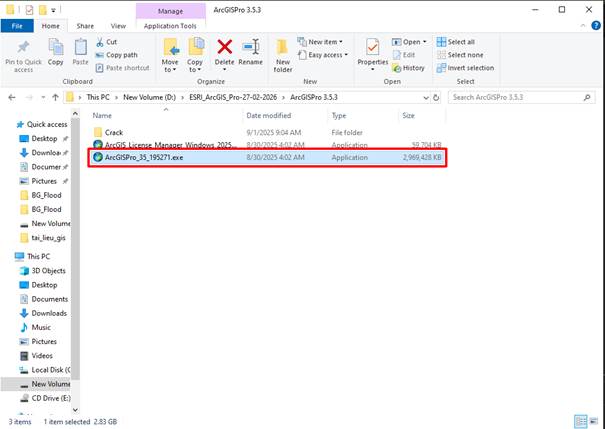
Task: Create a New folder from ribbon
Action: tap(283, 52)
